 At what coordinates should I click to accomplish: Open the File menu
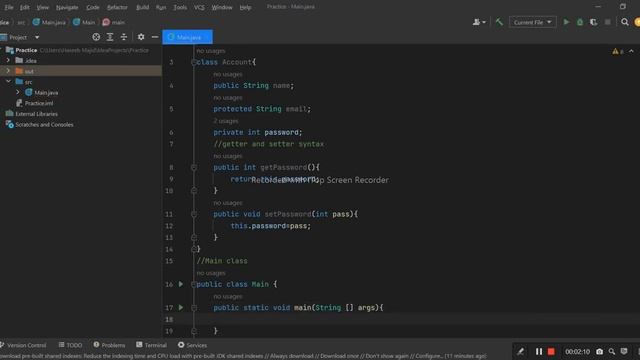click(9, 7)
